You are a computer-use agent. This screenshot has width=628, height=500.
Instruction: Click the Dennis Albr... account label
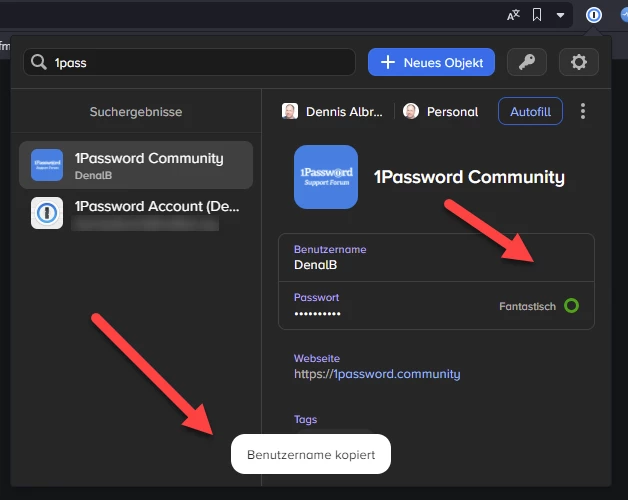pyautogui.click(x=344, y=111)
